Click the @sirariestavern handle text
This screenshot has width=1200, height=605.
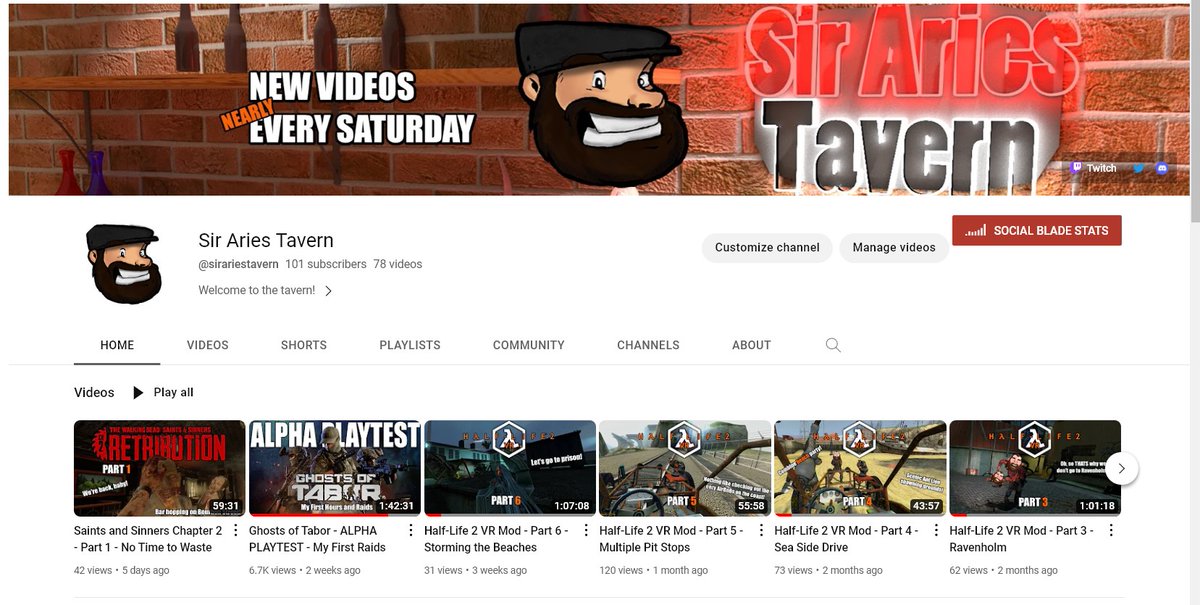click(238, 264)
